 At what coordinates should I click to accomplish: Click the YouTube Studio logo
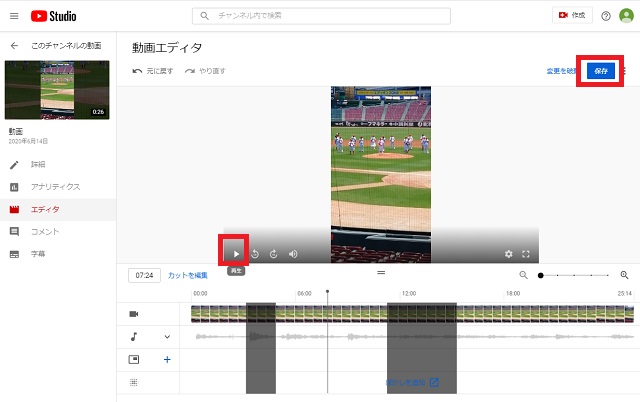click(53, 16)
